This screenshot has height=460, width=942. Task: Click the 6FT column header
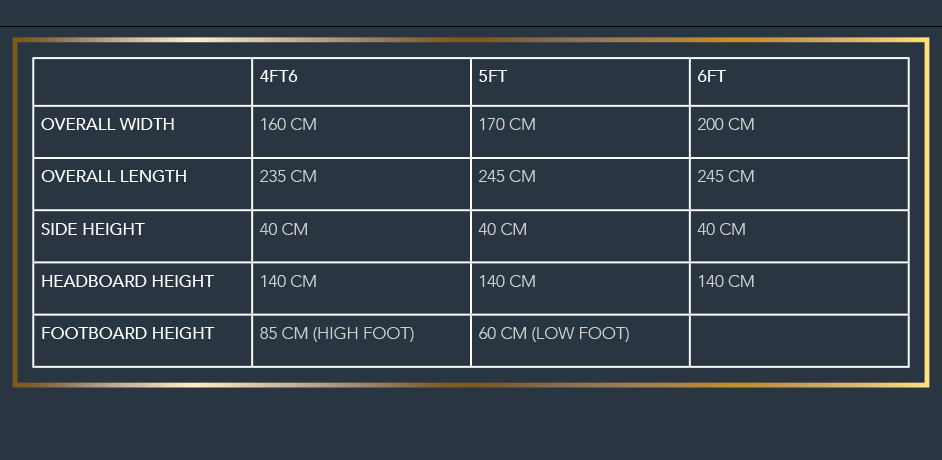(x=711, y=77)
